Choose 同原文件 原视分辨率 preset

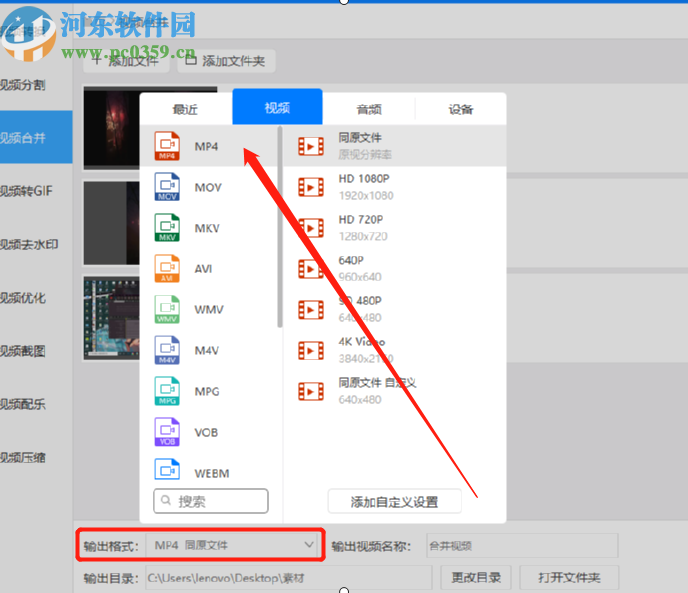tap(395, 146)
